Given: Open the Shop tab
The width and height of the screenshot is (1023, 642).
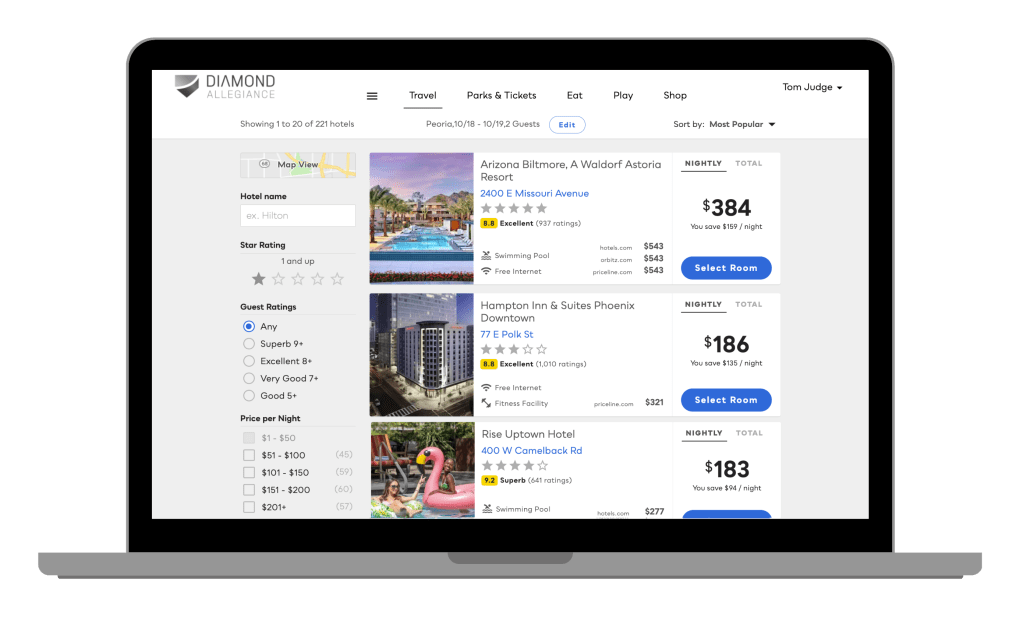Looking at the screenshot, I should 675,95.
